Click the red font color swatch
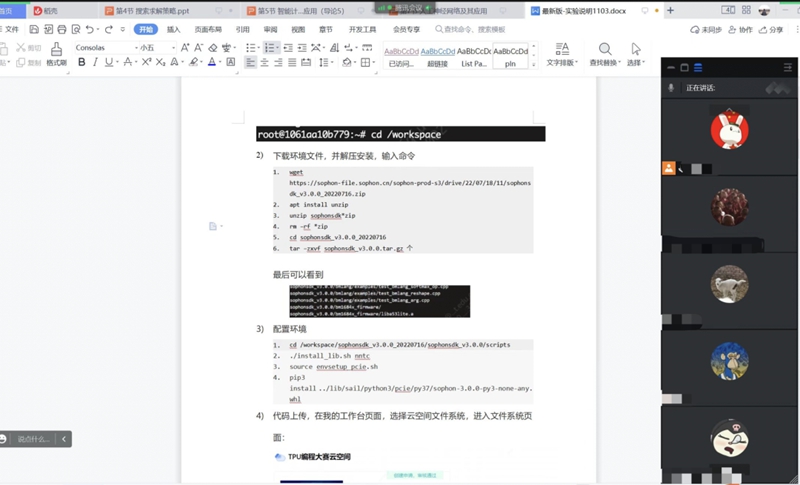Screen dimensions: 800x485 click(x=211, y=62)
